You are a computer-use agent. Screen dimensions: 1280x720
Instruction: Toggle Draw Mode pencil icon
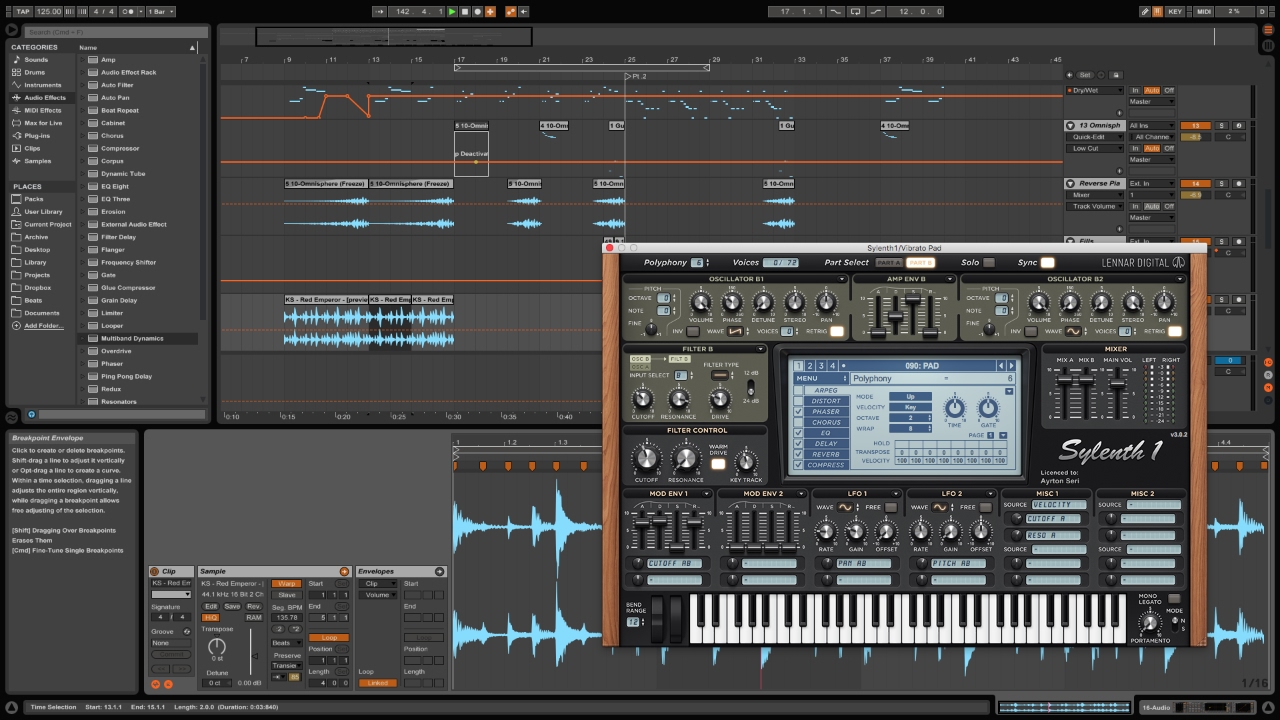pos(1145,11)
